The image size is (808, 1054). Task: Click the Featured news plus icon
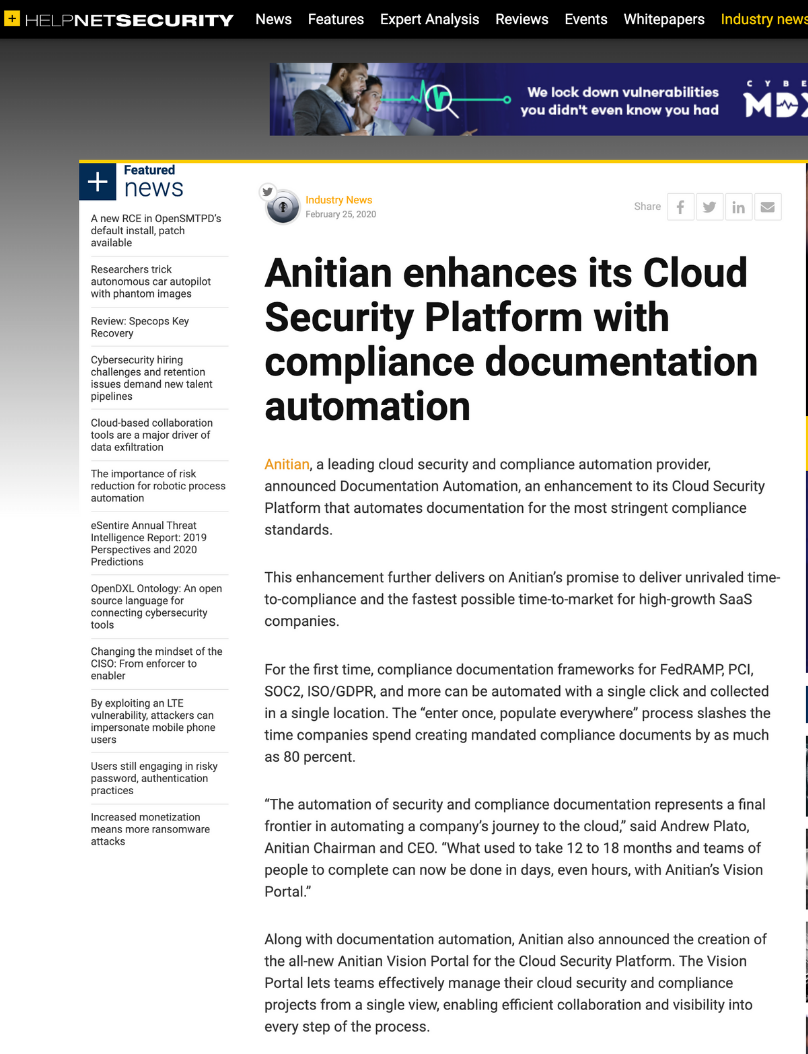[x=97, y=181]
